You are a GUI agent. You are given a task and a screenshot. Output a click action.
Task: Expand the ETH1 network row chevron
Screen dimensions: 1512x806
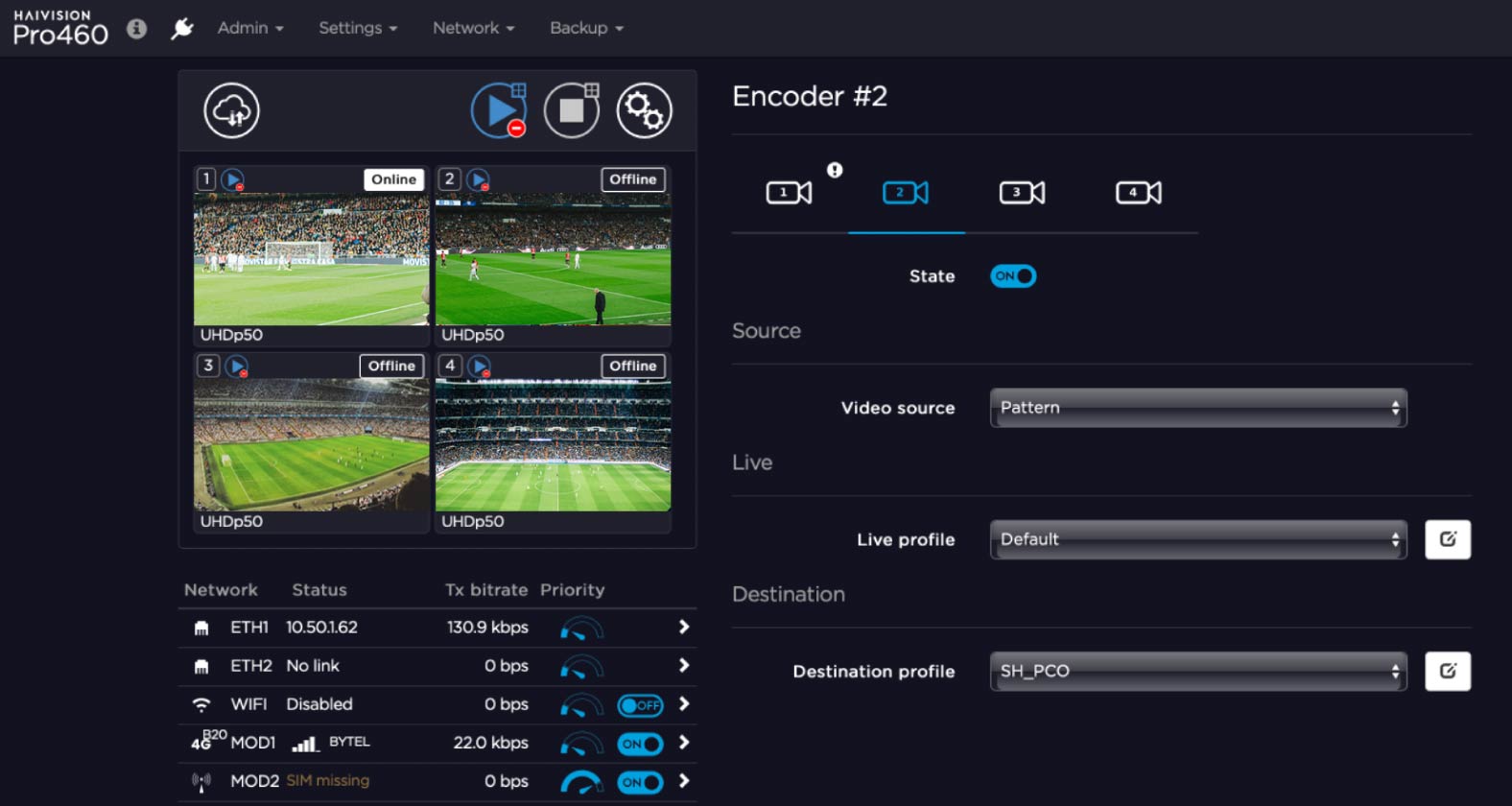[x=684, y=628]
